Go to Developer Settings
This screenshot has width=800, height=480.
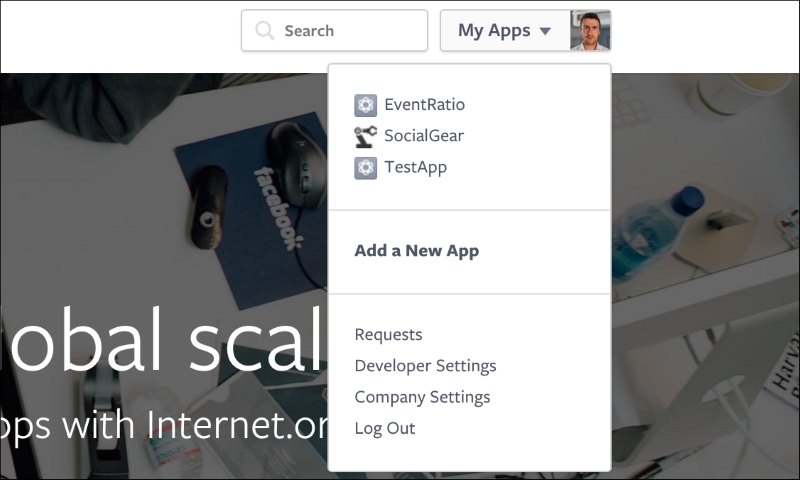tap(426, 366)
